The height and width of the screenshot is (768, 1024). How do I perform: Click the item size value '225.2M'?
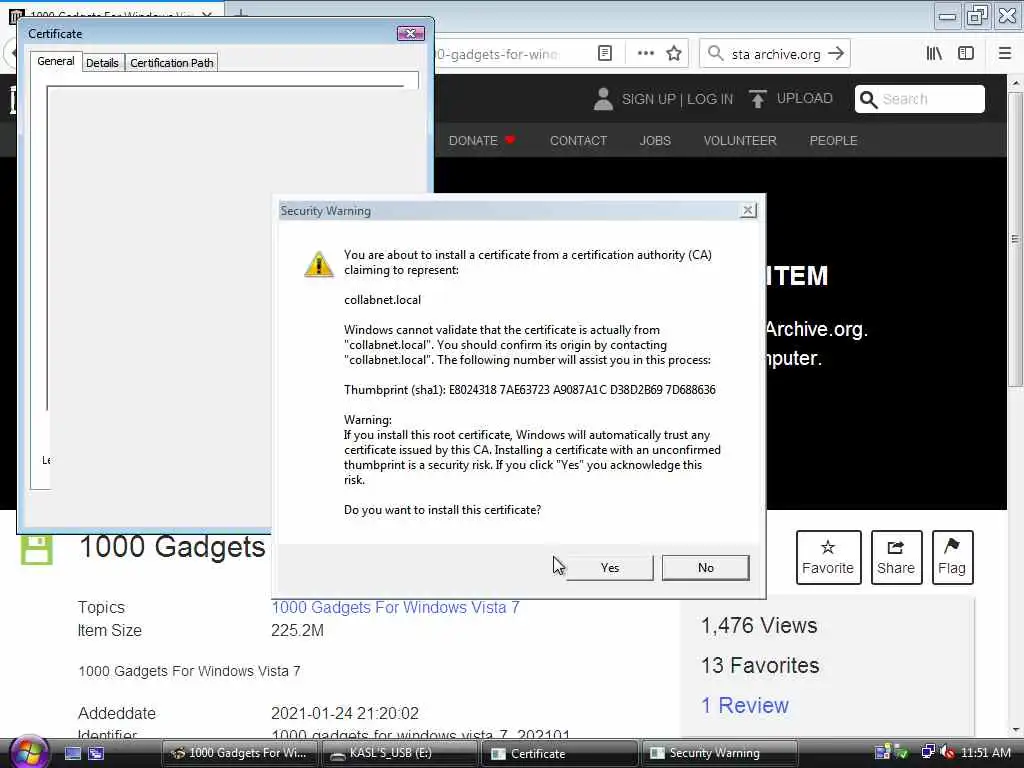tap(297, 630)
